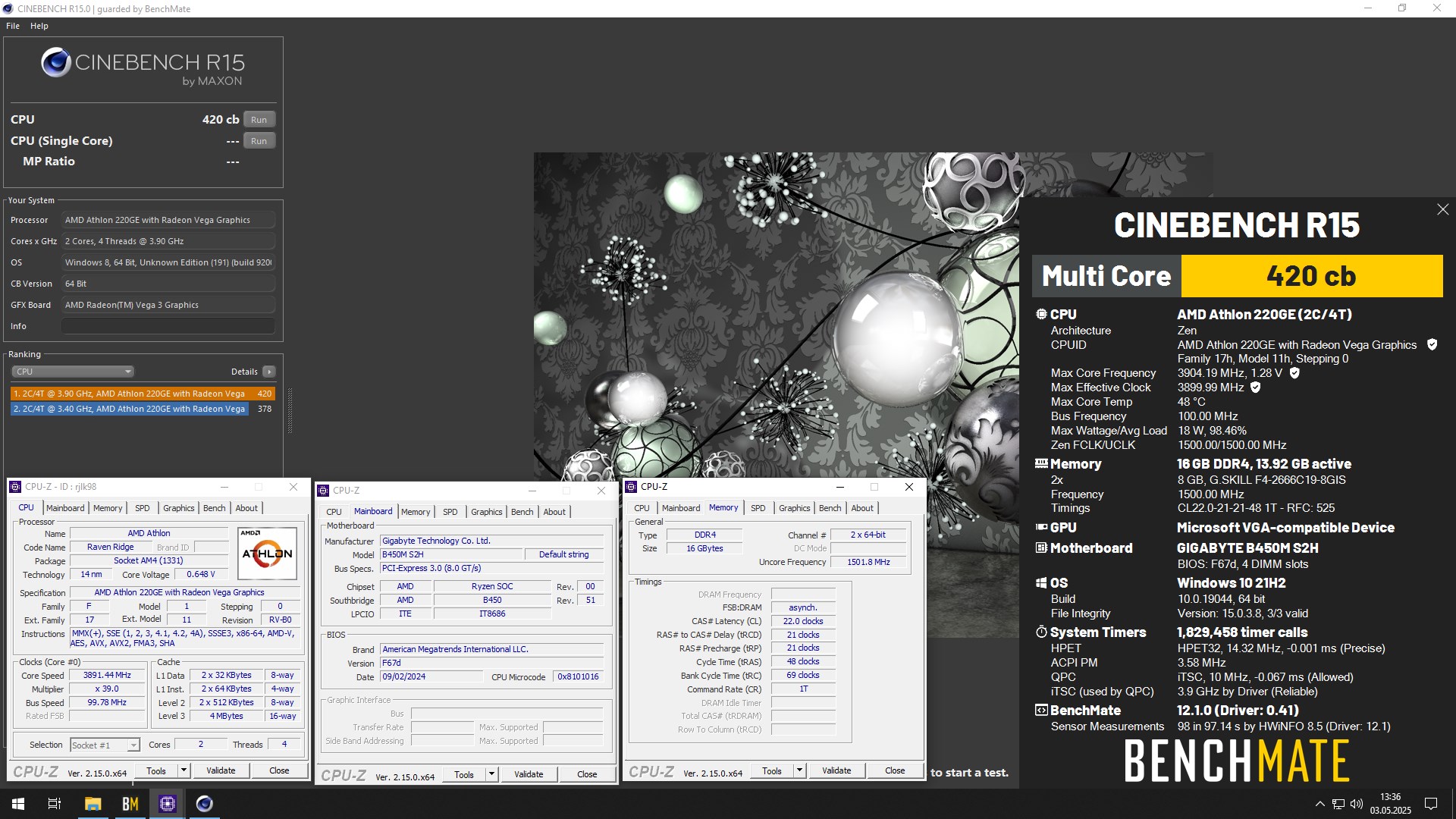
Task: Switch to CPU-Z taskbar icon
Action: coord(168,804)
